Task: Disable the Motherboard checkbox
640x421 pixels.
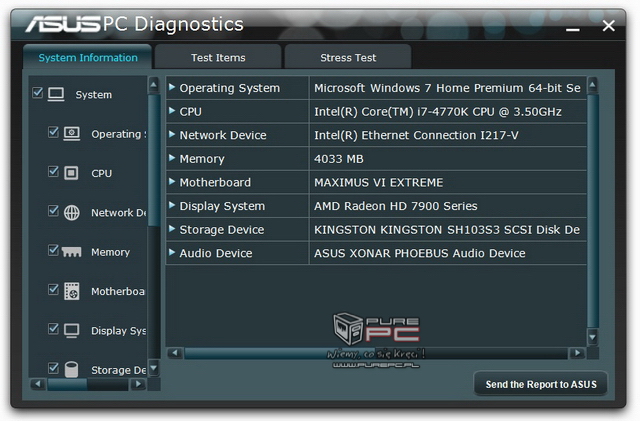Action: coord(53,289)
